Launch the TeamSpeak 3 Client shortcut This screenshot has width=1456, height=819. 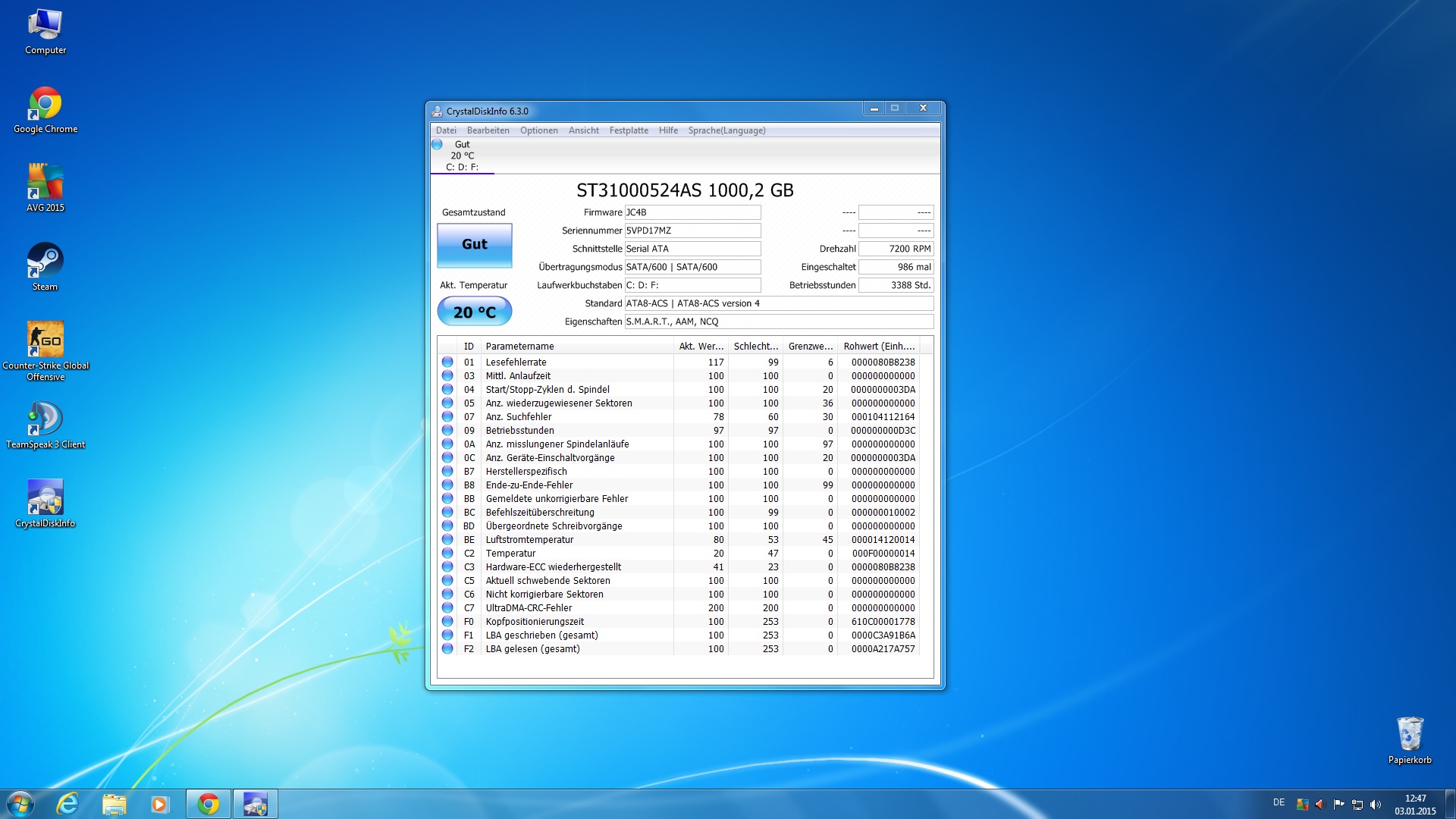(45, 419)
